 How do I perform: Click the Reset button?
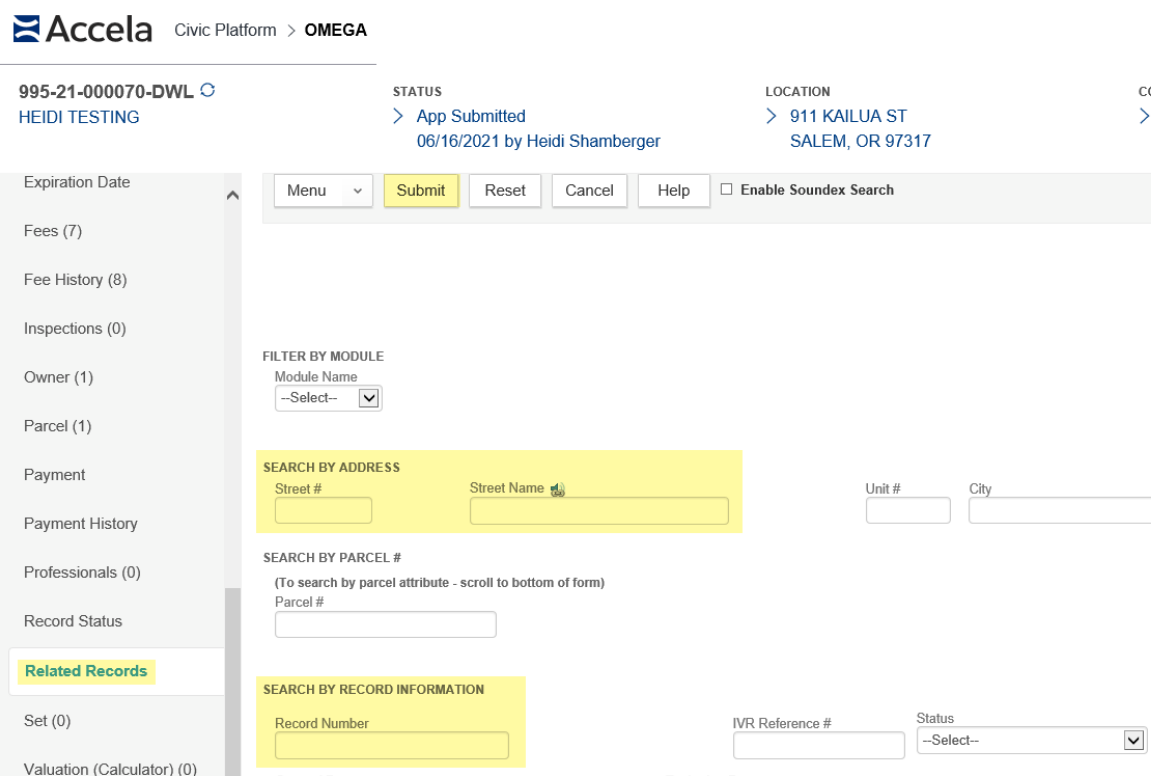pos(506,191)
